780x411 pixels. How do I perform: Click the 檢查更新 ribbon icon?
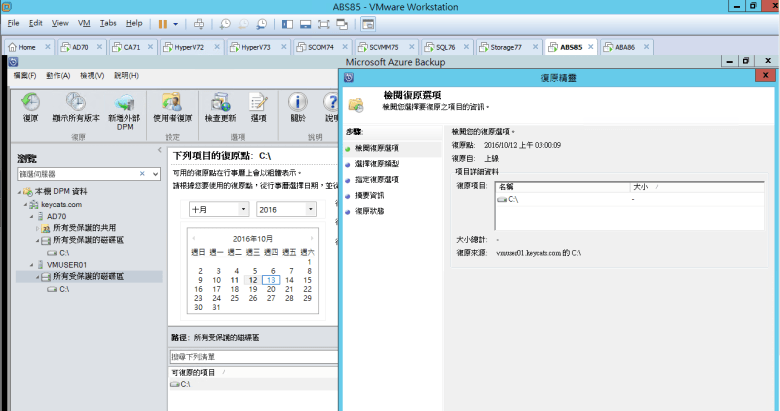[220, 105]
